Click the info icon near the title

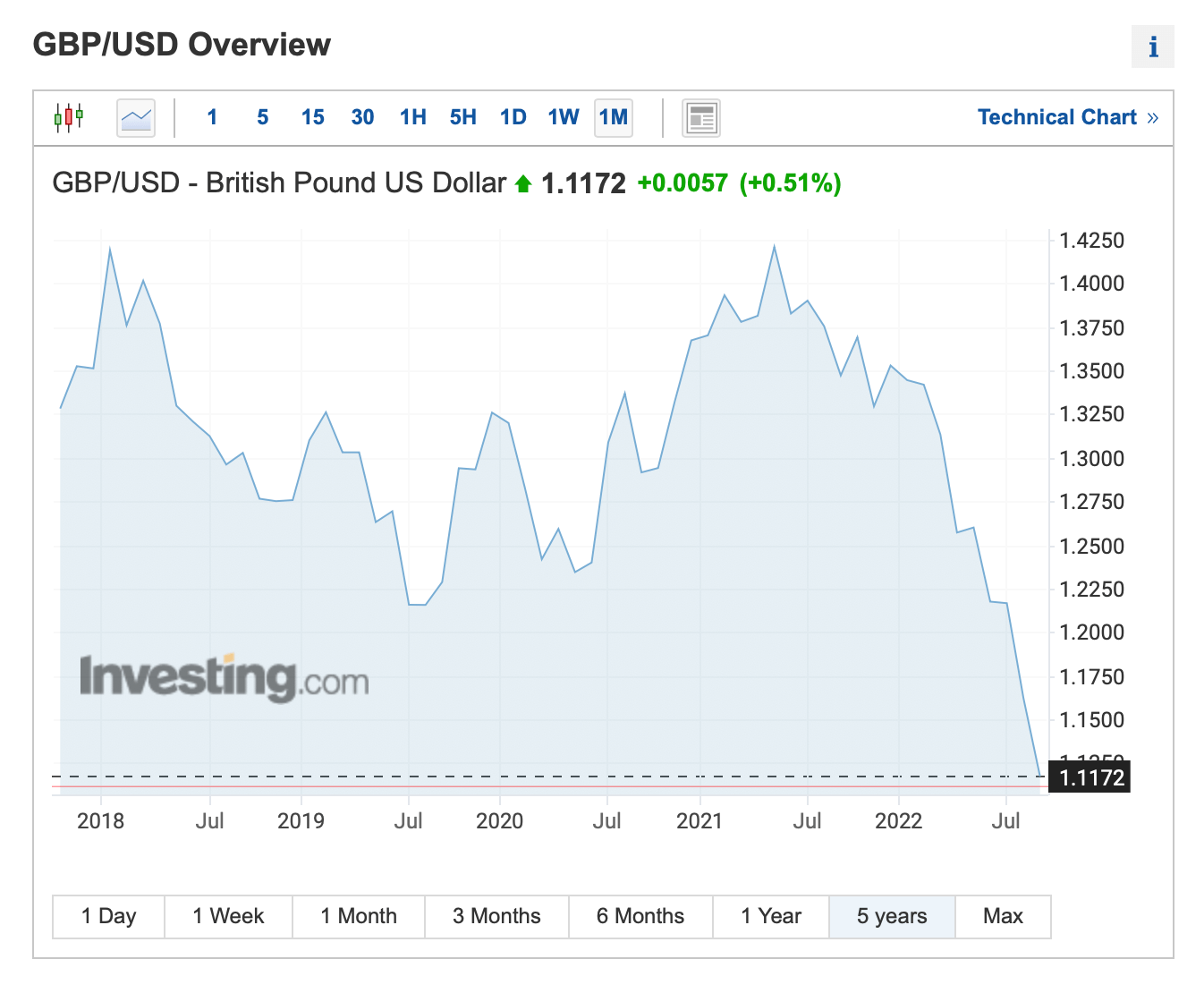[x=1152, y=47]
